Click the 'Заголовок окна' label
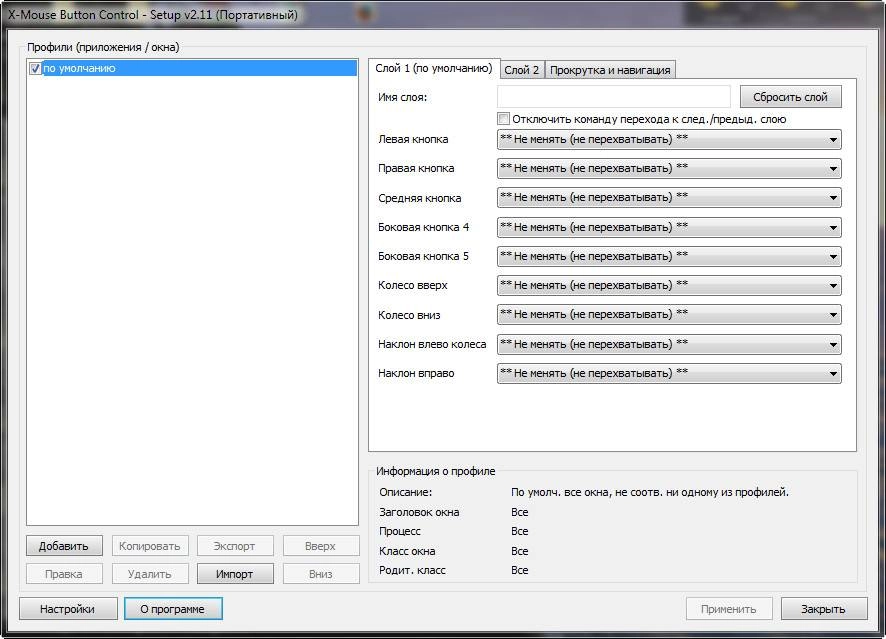 (419, 512)
